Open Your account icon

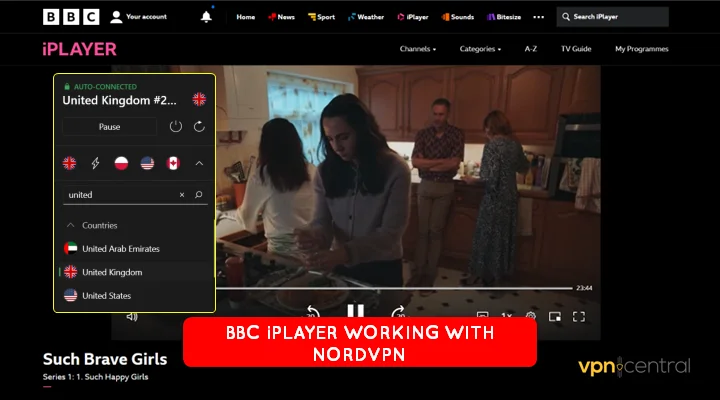tap(116, 17)
